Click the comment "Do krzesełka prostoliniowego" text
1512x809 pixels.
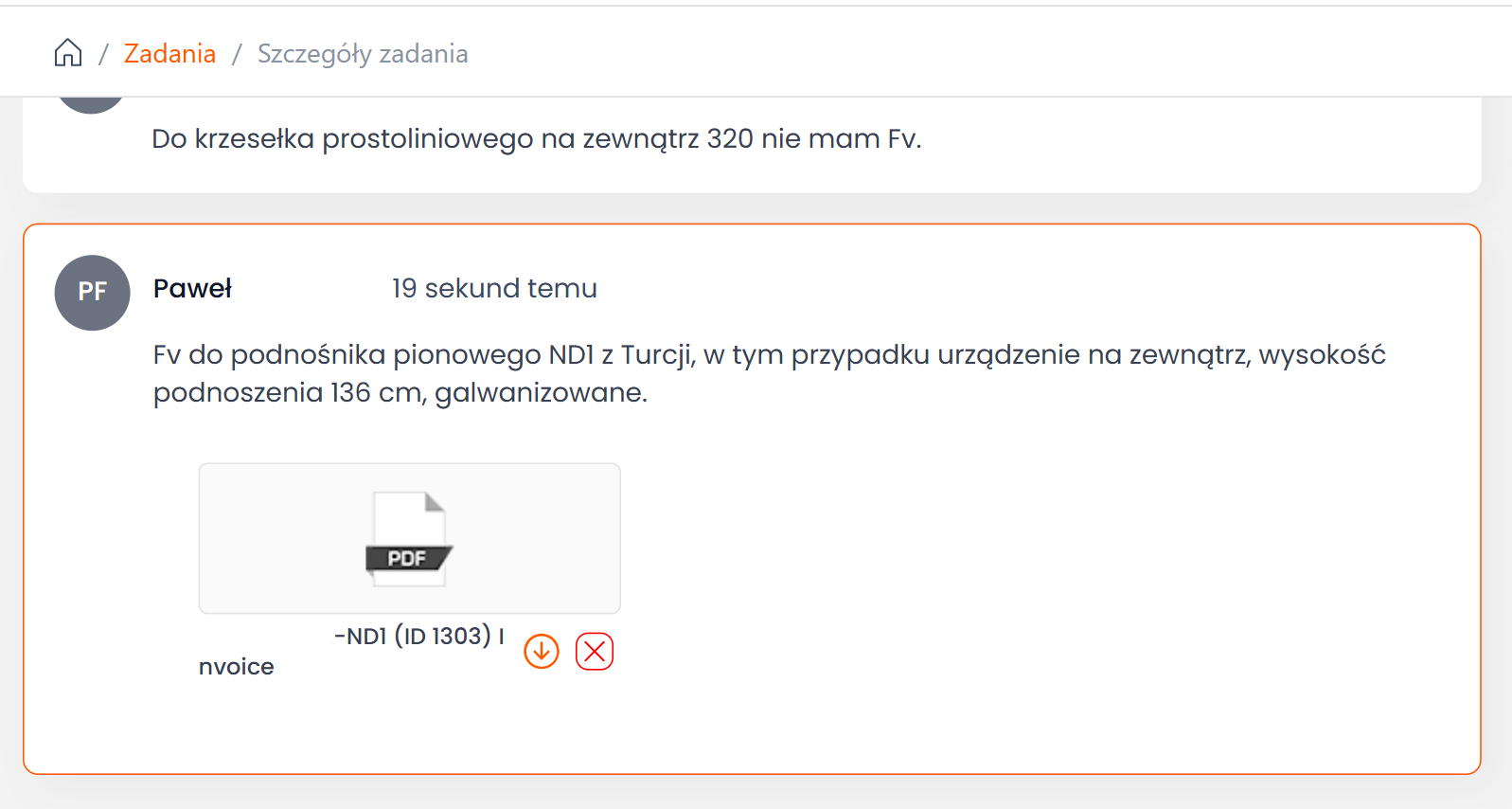click(536, 139)
